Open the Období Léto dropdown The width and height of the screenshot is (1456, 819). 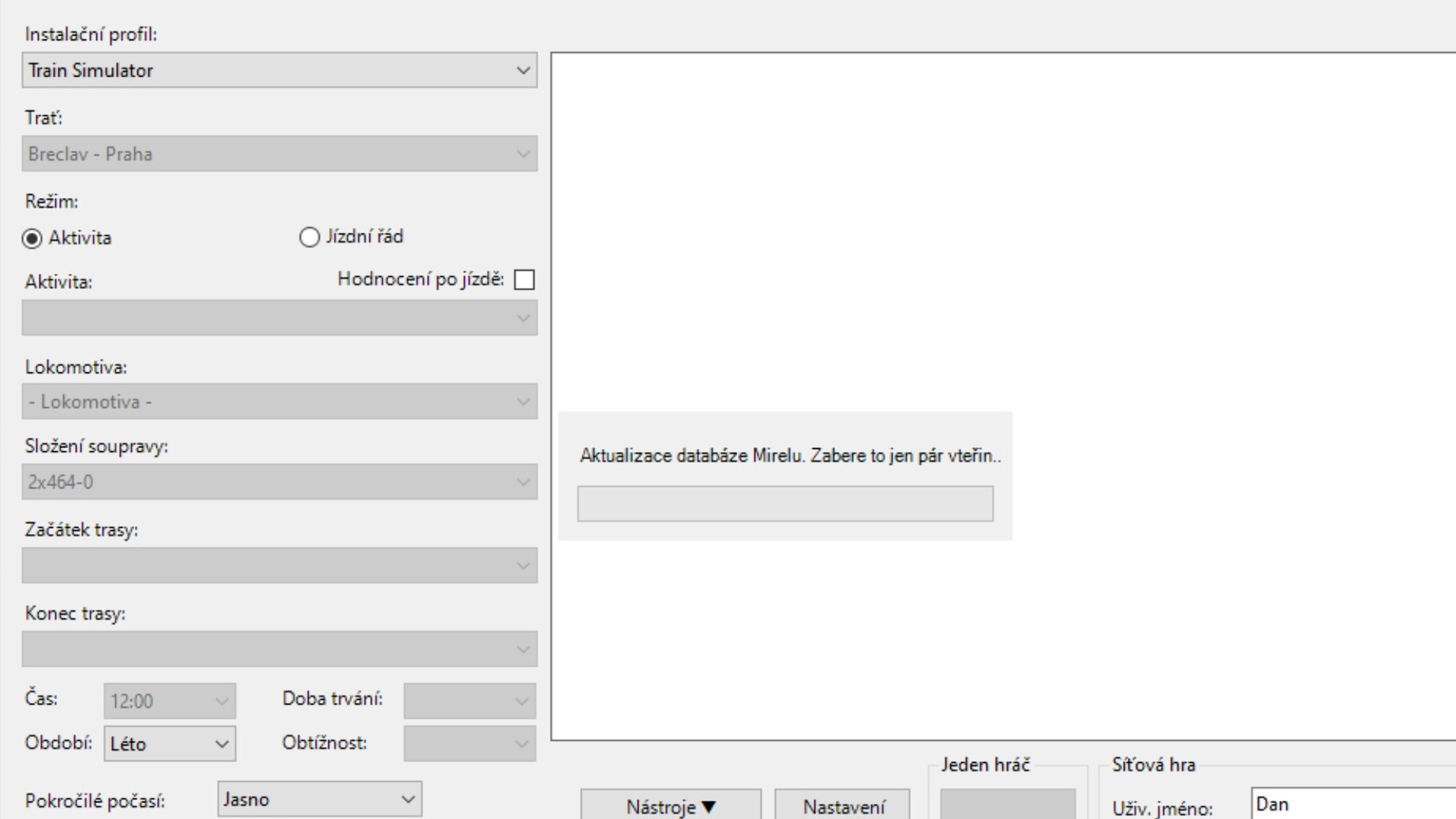click(170, 744)
